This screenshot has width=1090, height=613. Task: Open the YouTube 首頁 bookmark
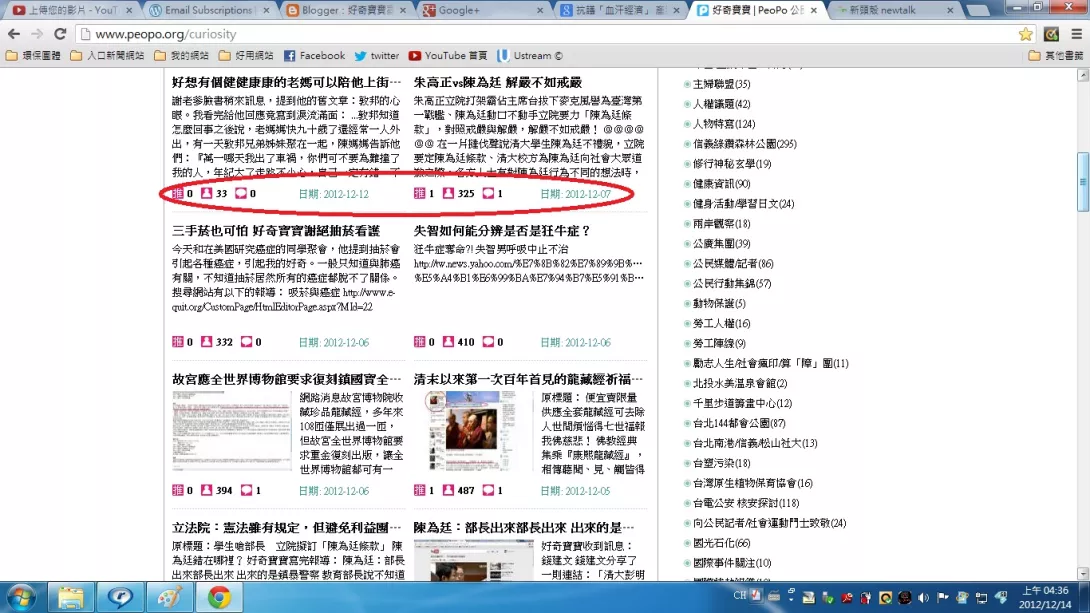[x=448, y=56]
